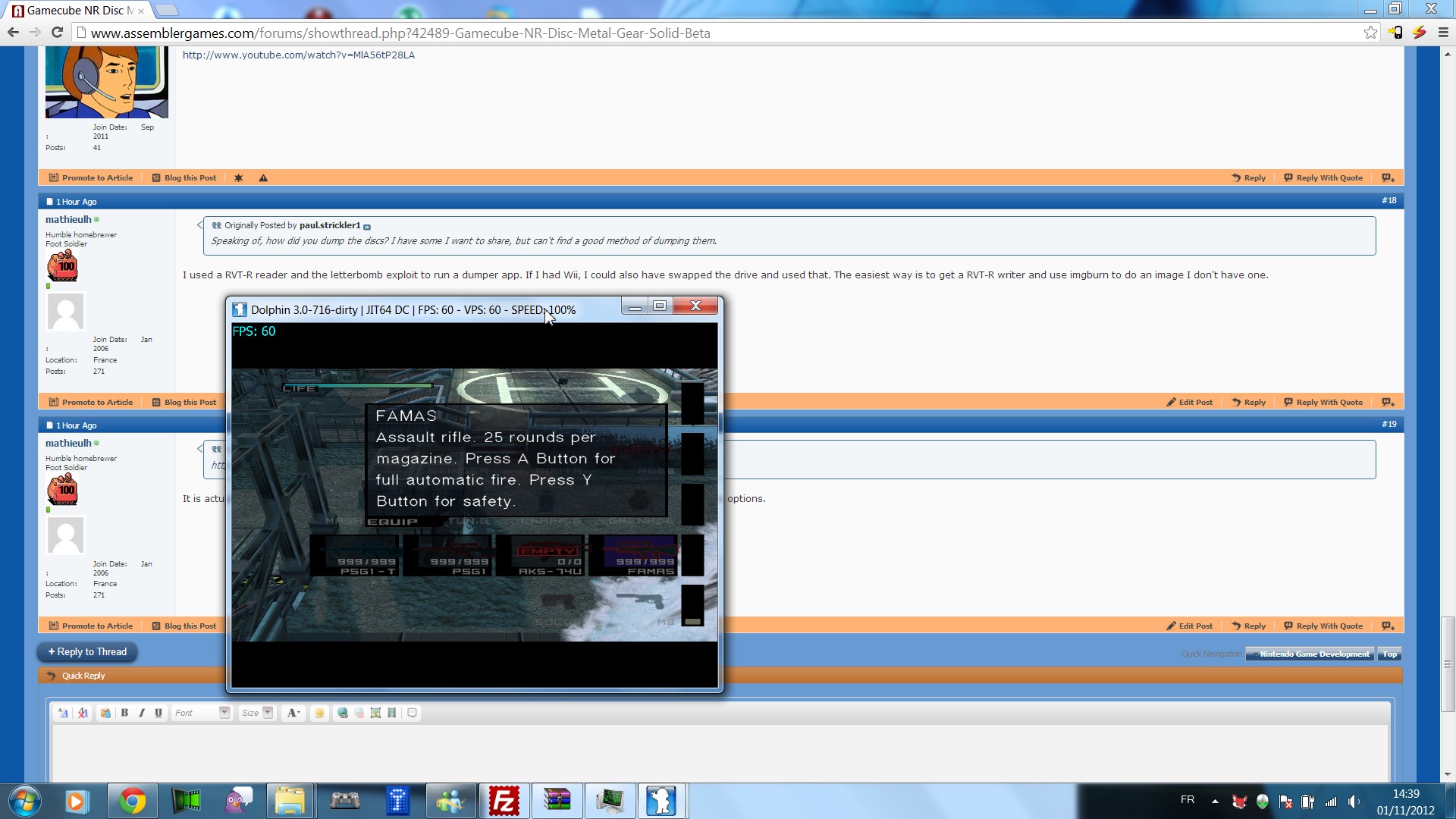Click Remove Text Formatting icon
Screen dimensions: 1456x819
click(83, 713)
